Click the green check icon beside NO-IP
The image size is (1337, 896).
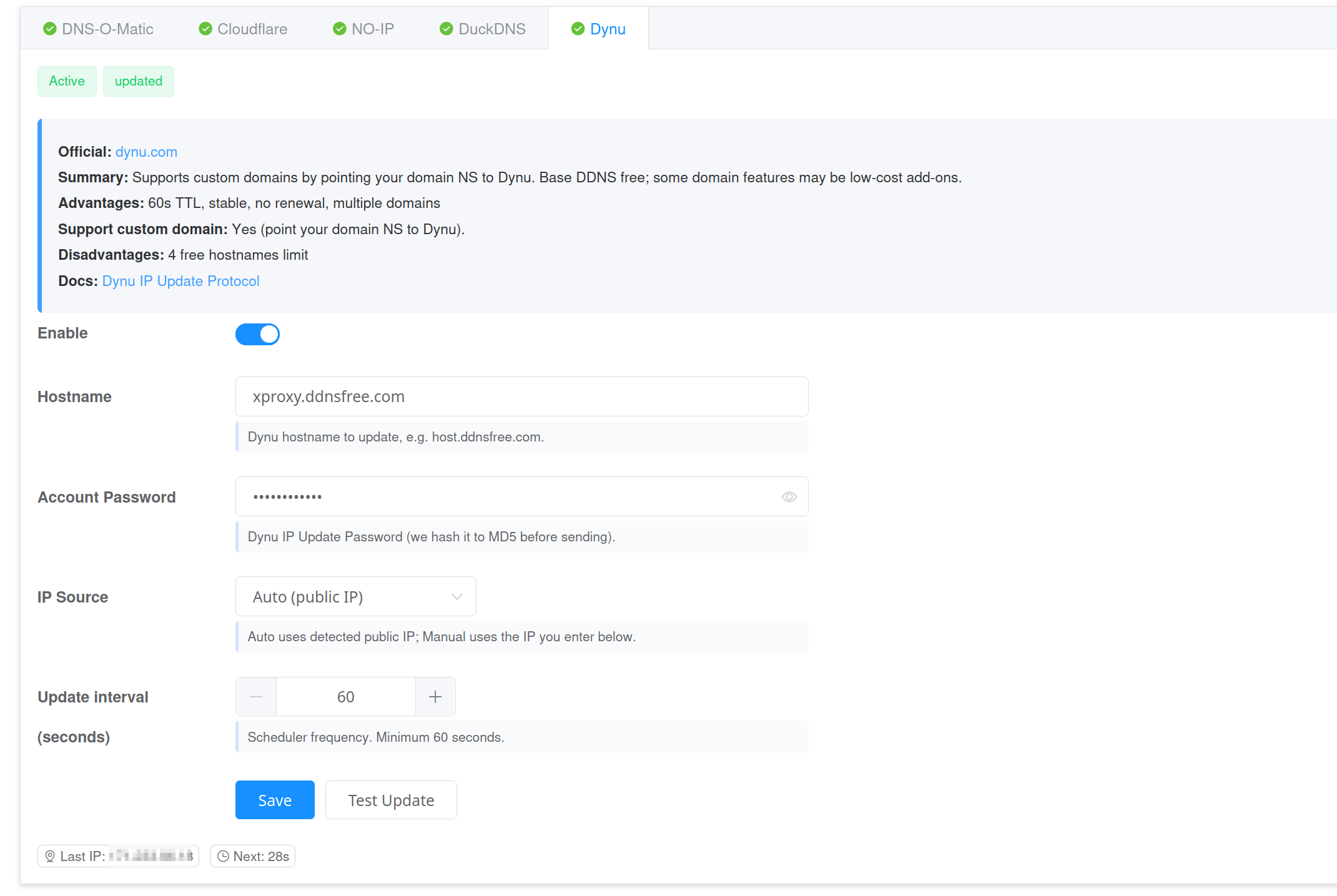click(340, 29)
